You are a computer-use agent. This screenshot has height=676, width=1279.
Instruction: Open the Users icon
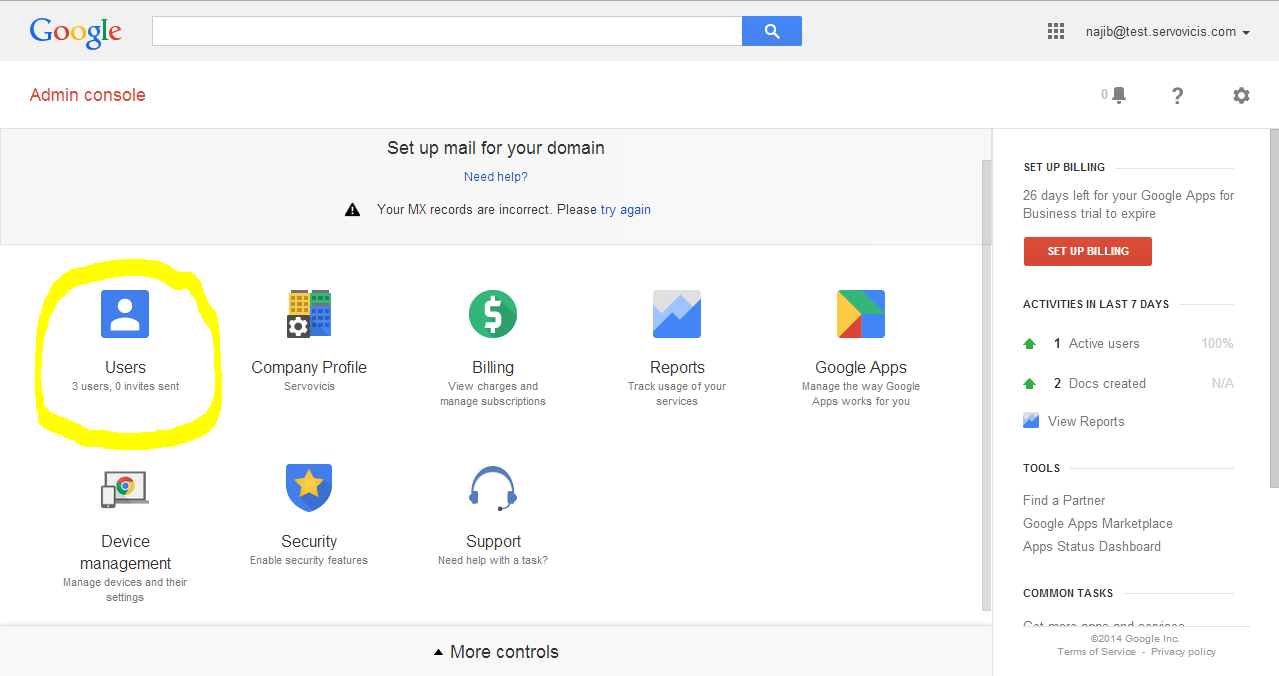pos(125,314)
